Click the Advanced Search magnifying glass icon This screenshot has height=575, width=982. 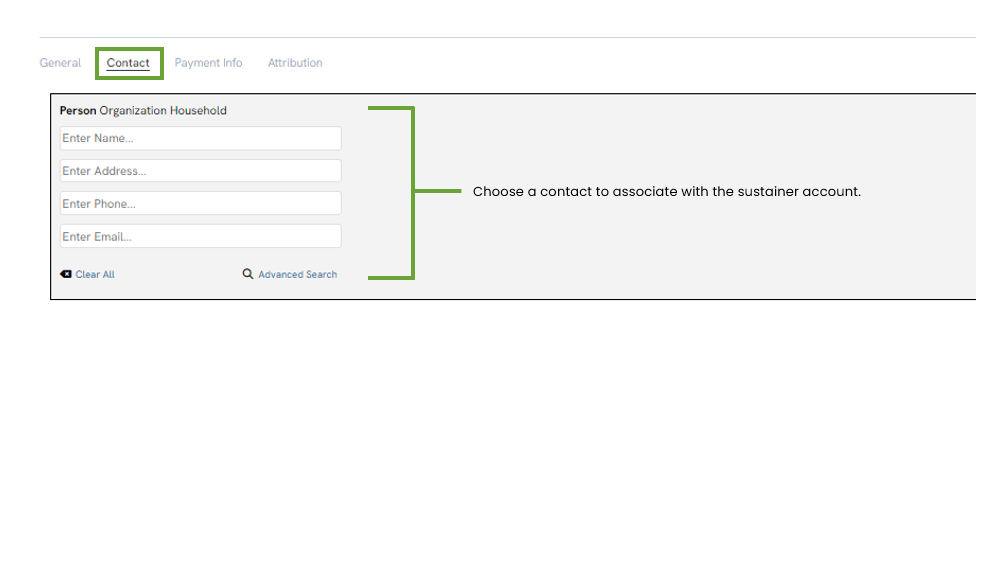pos(248,274)
